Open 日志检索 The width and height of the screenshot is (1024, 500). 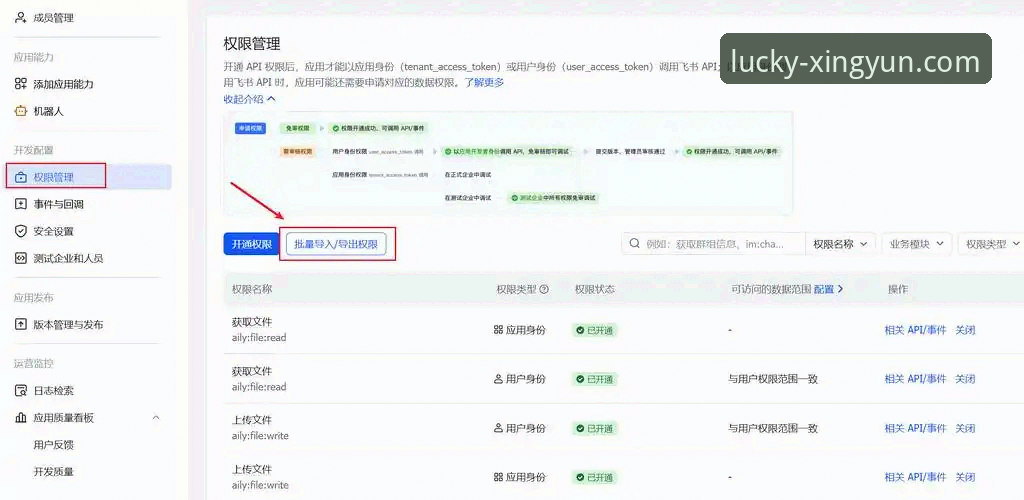click(x=54, y=391)
